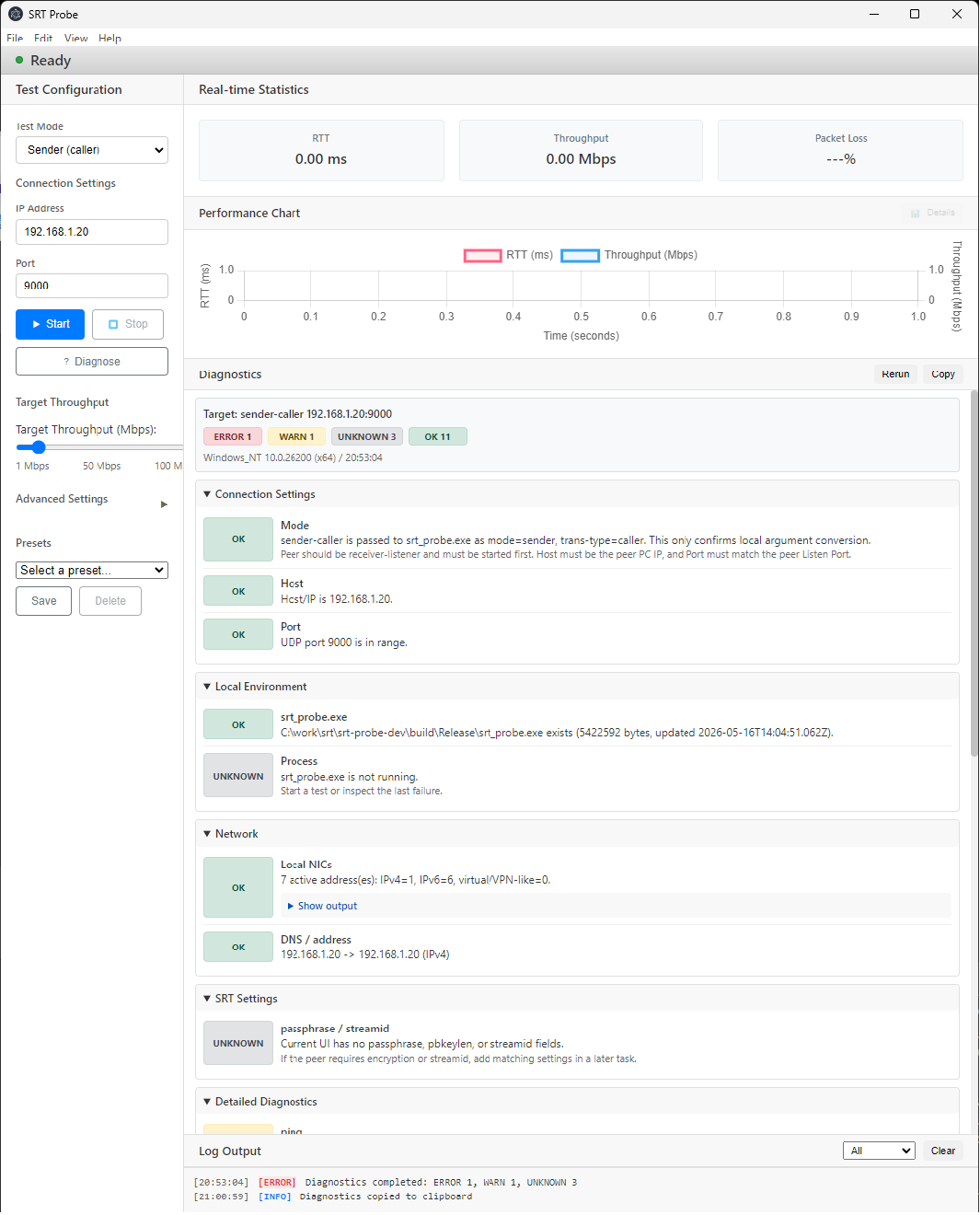
Task: Click the ERROR 1 summary badge
Action: 233,437
